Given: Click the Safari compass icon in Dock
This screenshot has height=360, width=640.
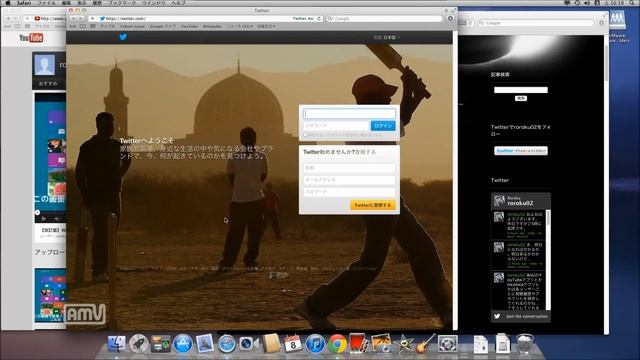Looking at the screenshot, I should [x=227, y=344].
